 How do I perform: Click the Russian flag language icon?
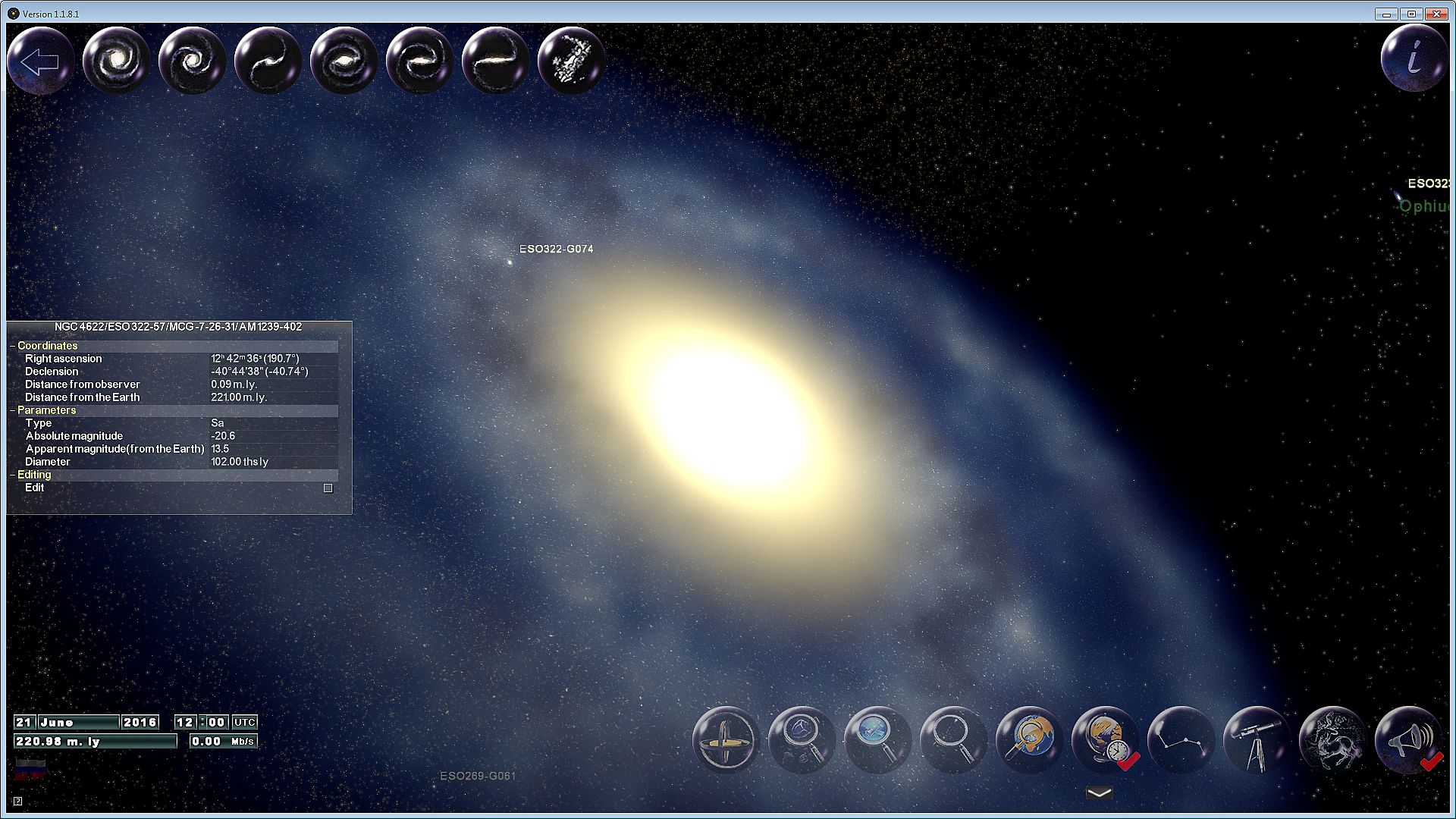[30, 768]
